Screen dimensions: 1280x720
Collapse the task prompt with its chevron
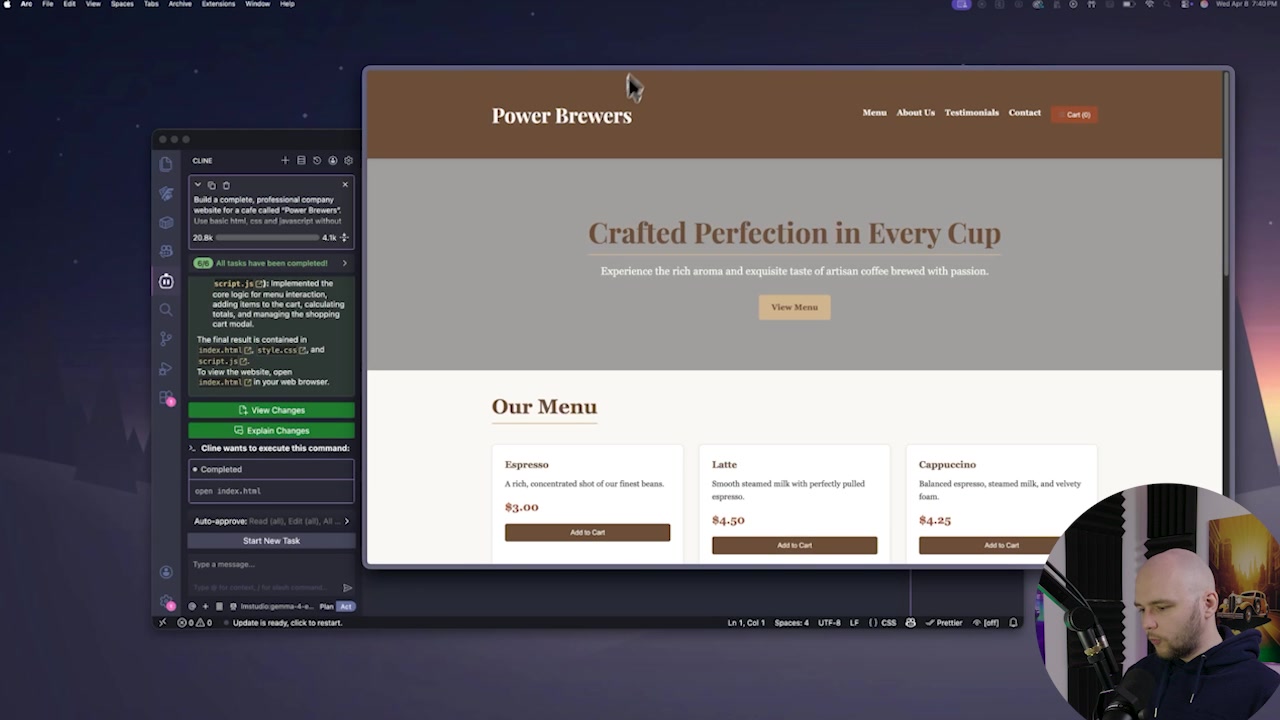[x=198, y=184]
